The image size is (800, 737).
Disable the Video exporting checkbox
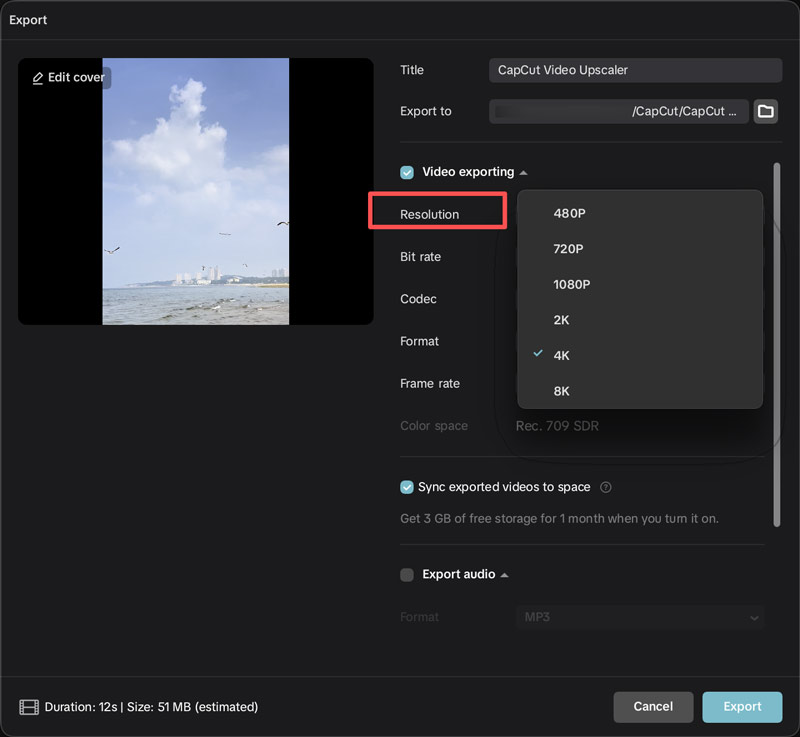pos(407,172)
